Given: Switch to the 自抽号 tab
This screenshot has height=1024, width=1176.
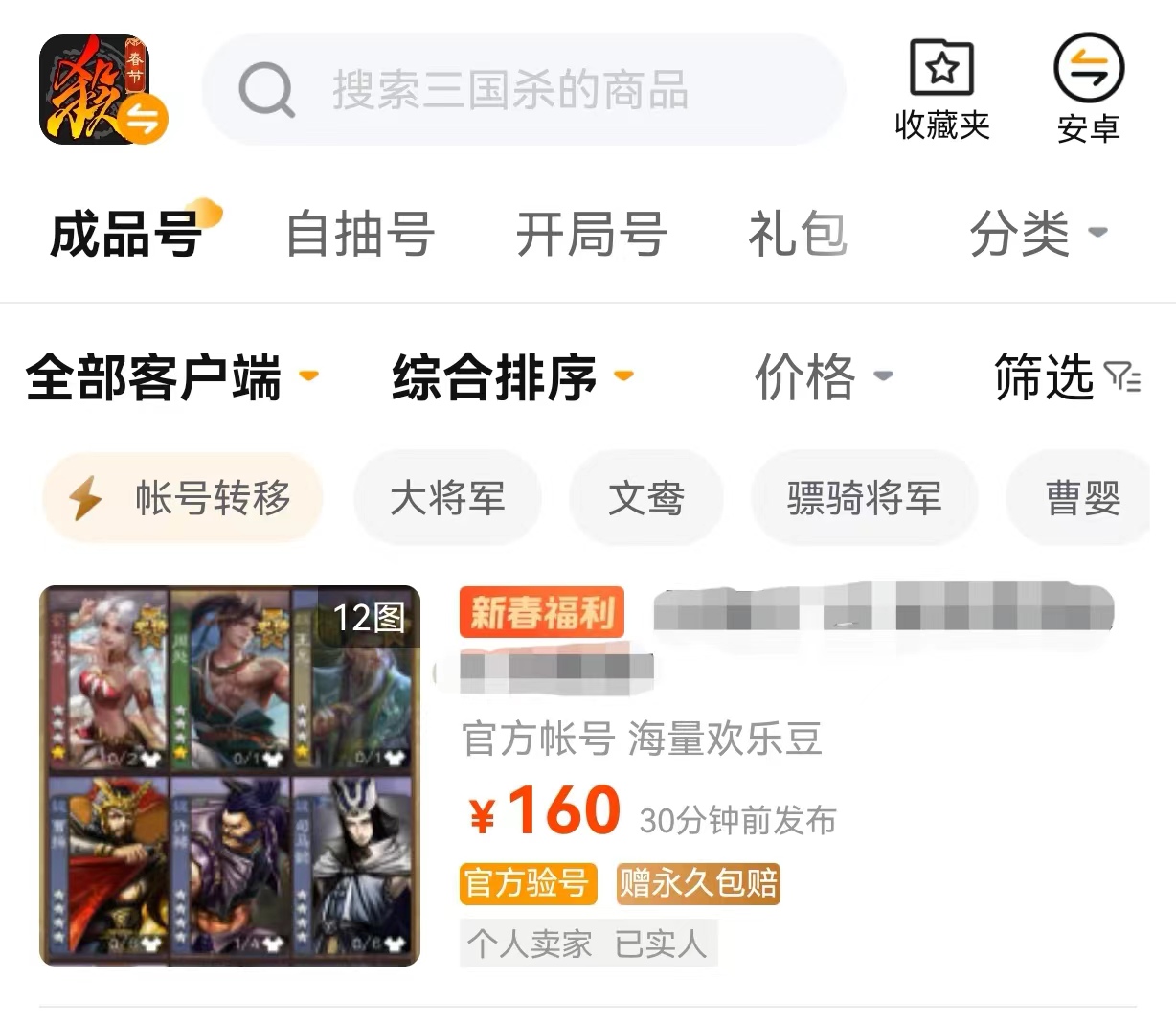Looking at the screenshot, I should point(360,234).
